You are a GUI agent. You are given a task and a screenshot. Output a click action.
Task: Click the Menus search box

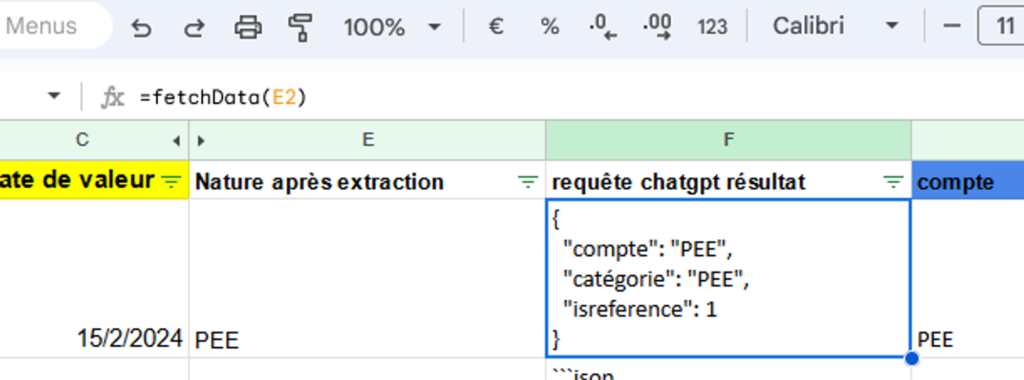pyautogui.click(x=52, y=26)
